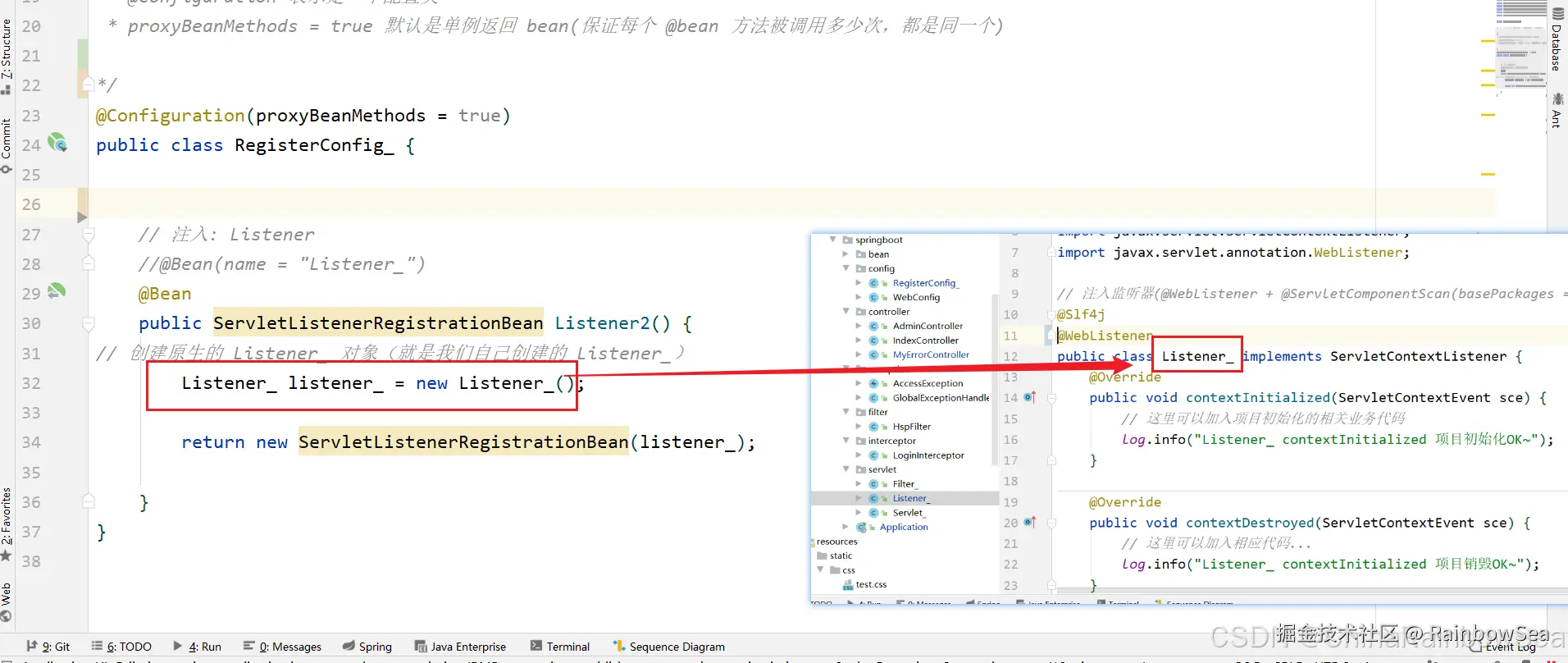Click the Spring bean gutter icon on line 29
Viewport: 1568px width, 663px height.
[57, 291]
